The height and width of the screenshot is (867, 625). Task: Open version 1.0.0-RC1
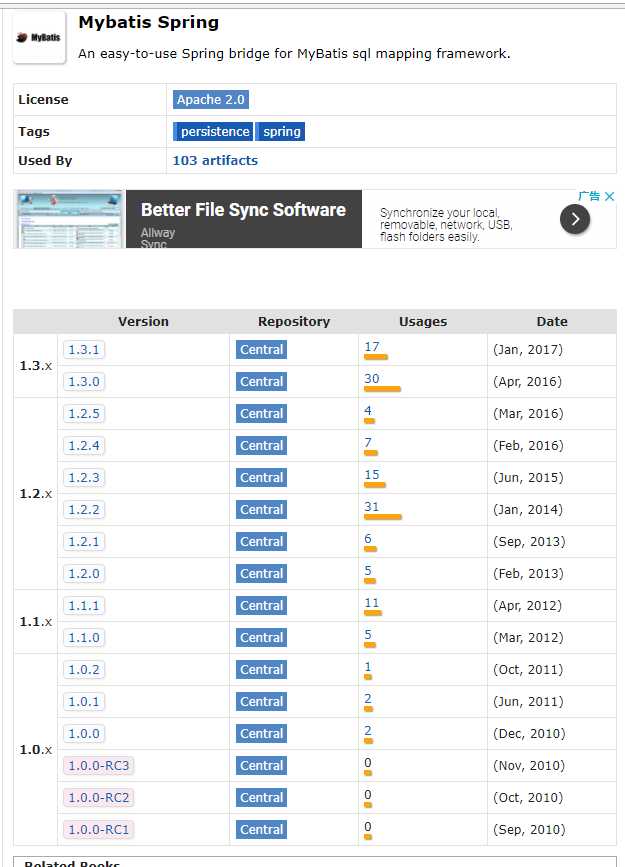click(99, 830)
